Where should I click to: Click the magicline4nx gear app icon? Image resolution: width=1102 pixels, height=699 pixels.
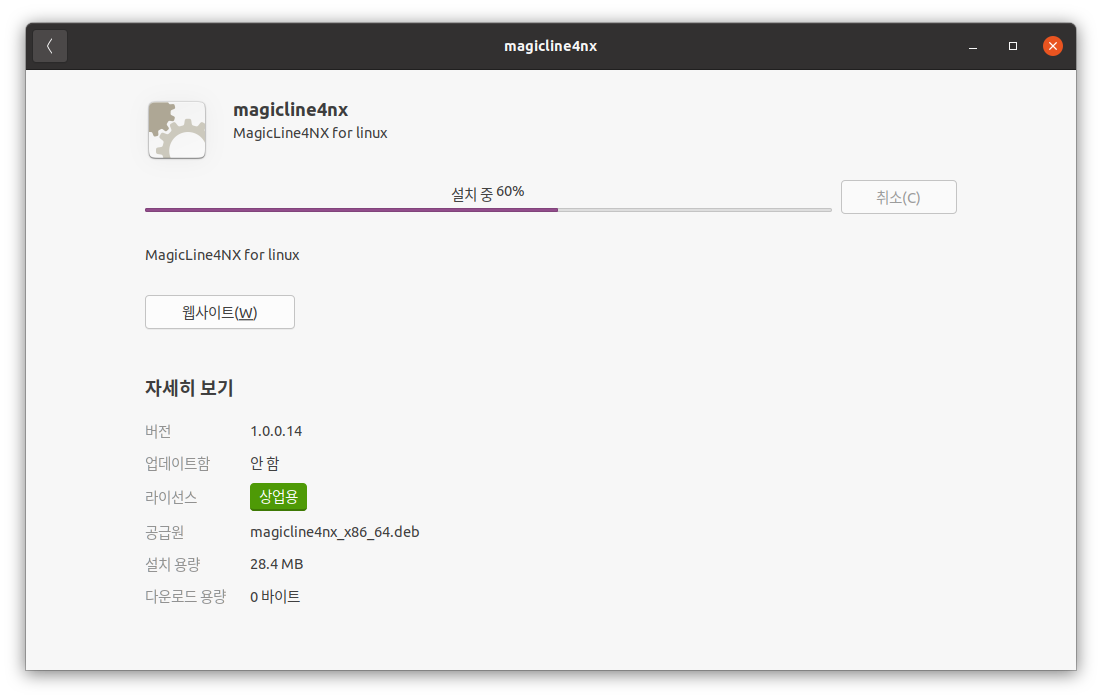coord(177,130)
